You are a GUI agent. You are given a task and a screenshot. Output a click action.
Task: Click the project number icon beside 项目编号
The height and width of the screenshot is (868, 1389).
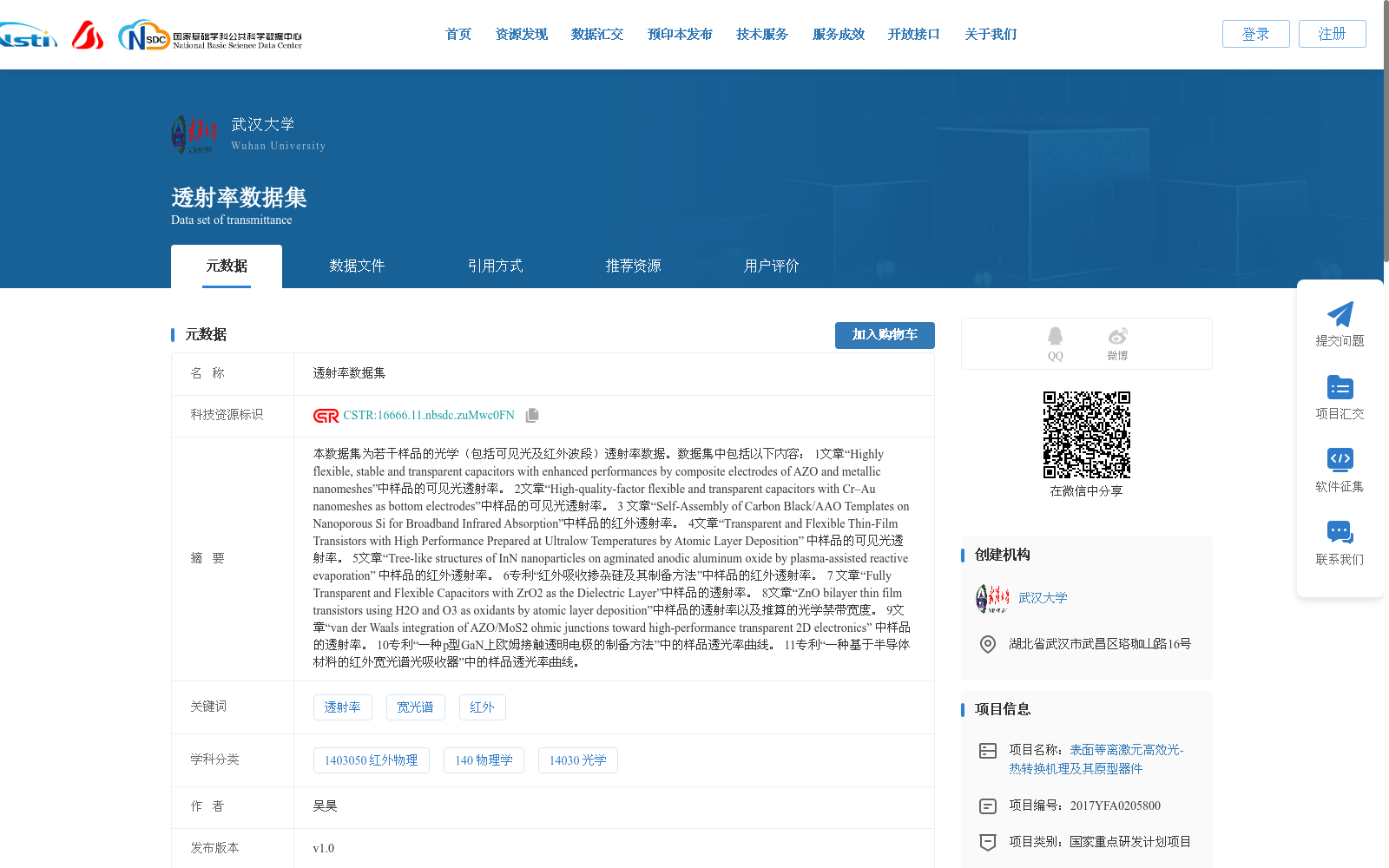988,806
